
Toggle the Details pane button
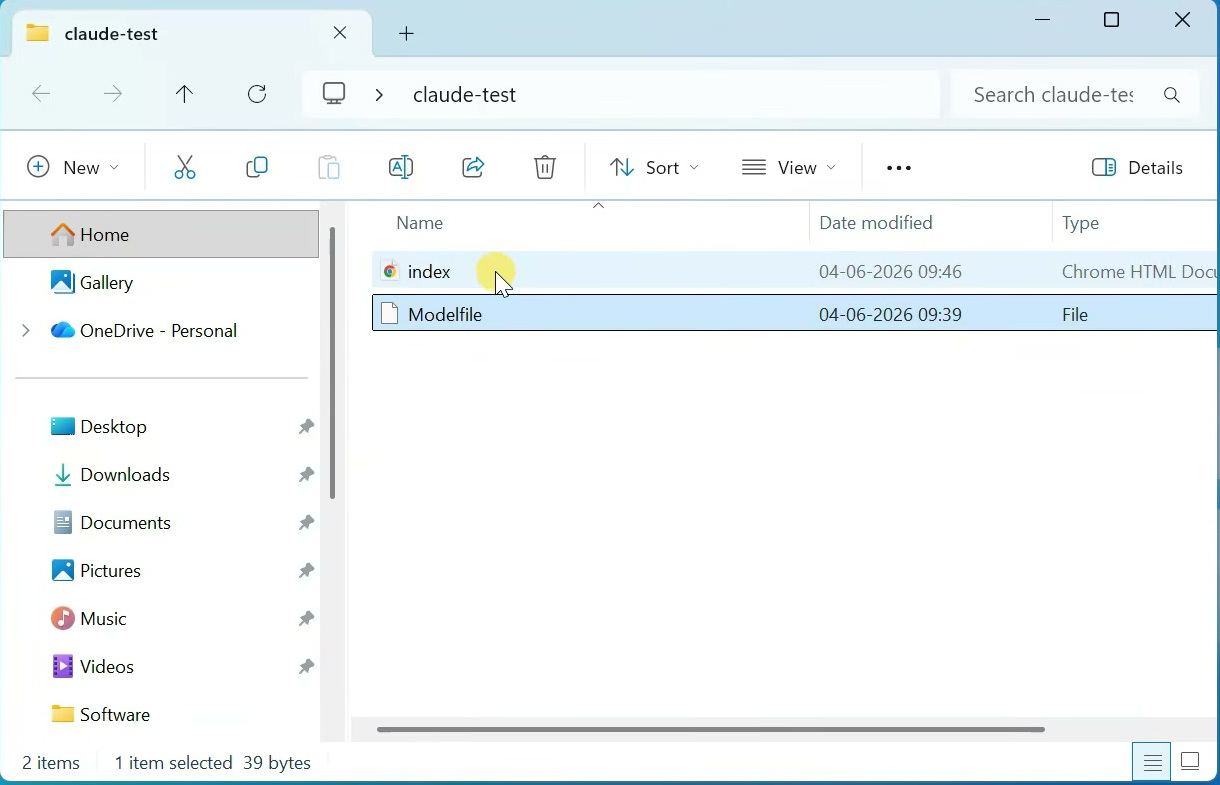coord(1138,168)
